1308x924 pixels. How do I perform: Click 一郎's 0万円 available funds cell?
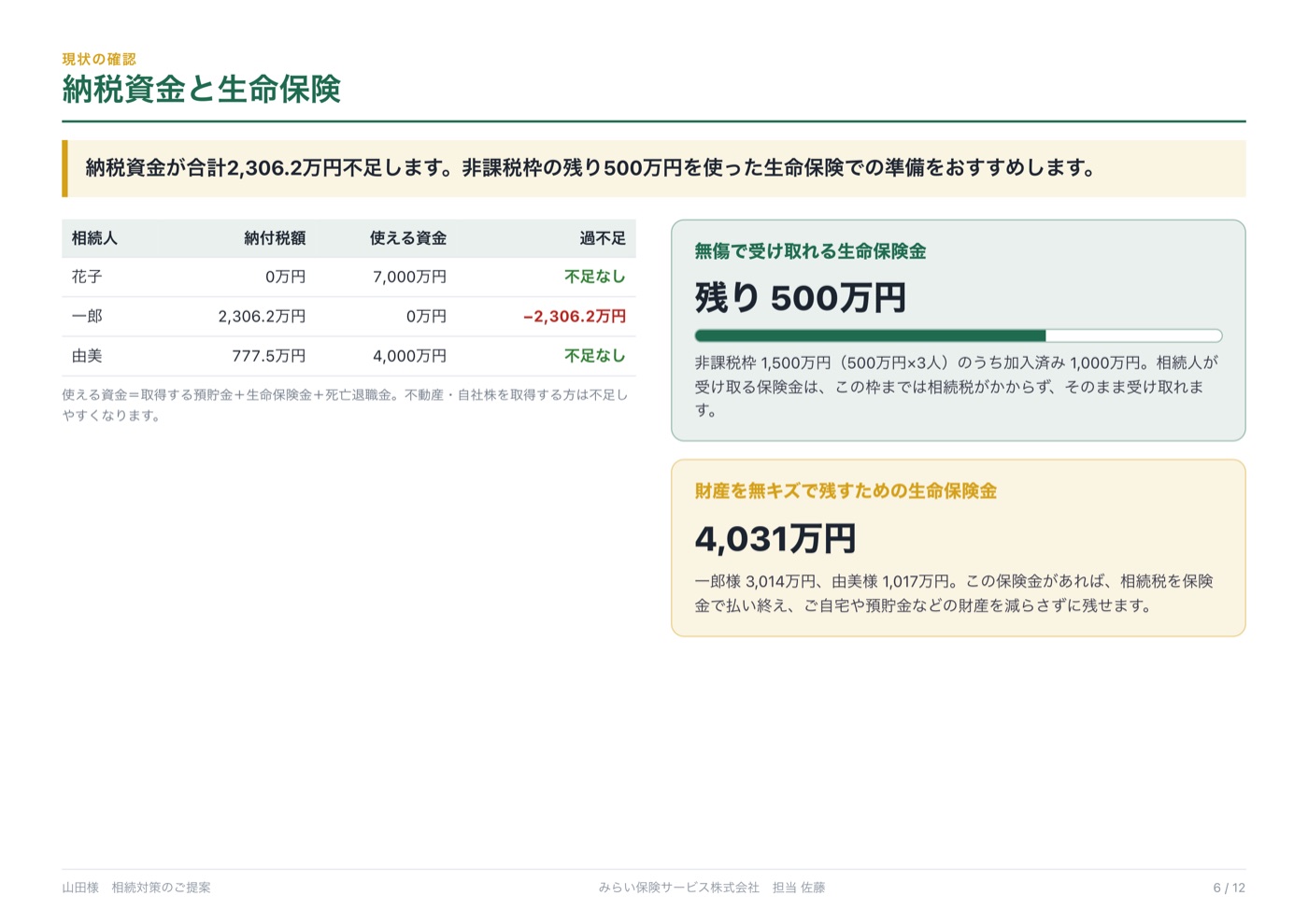coord(426,317)
